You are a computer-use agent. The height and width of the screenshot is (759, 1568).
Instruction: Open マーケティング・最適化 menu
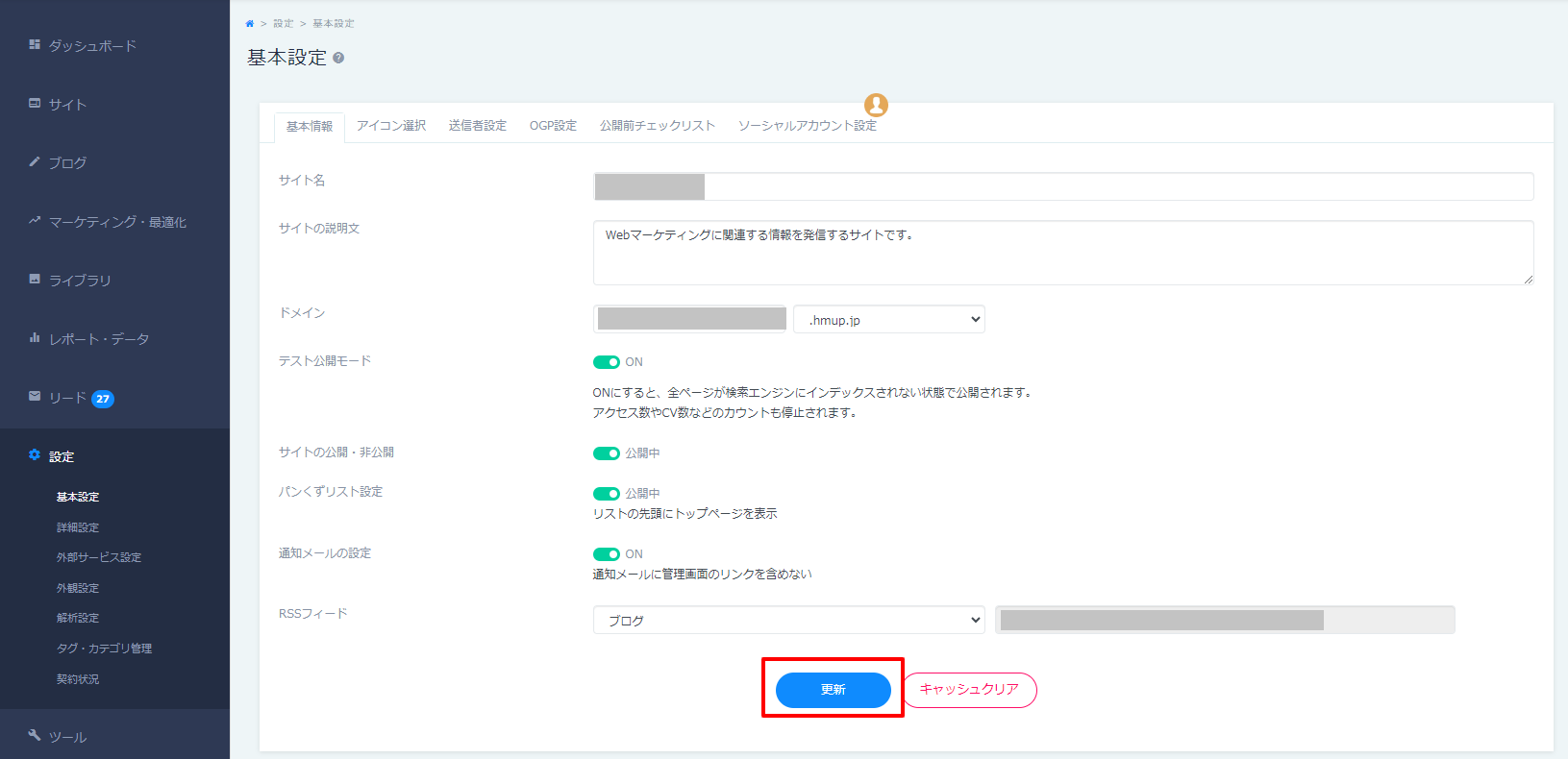click(x=117, y=222)
